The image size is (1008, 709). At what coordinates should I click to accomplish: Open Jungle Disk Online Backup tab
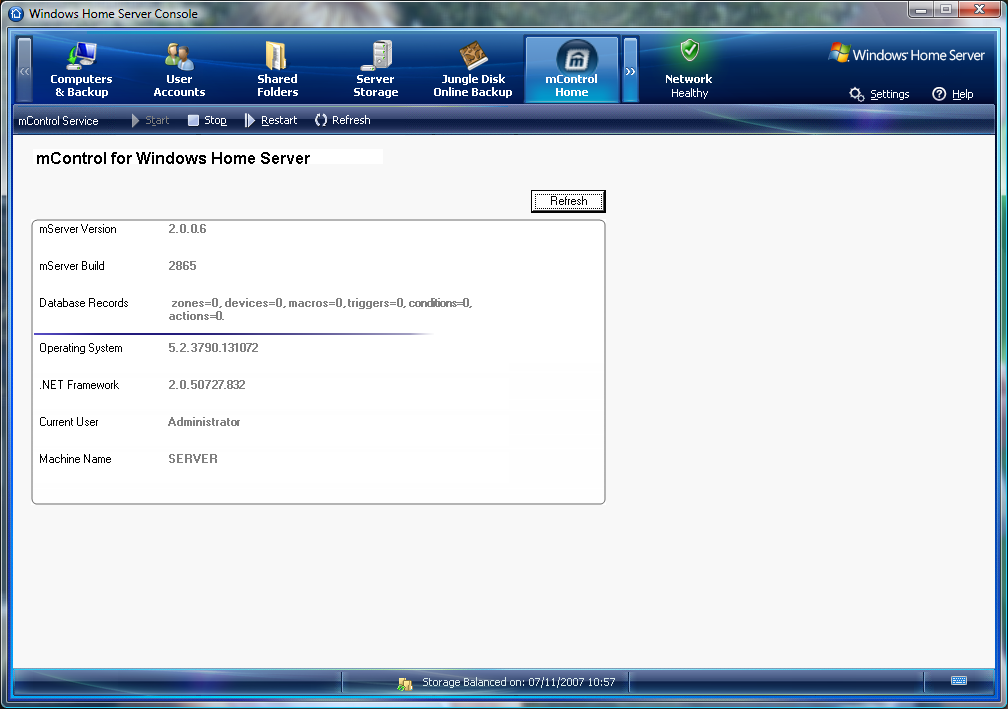click(473, 69)
